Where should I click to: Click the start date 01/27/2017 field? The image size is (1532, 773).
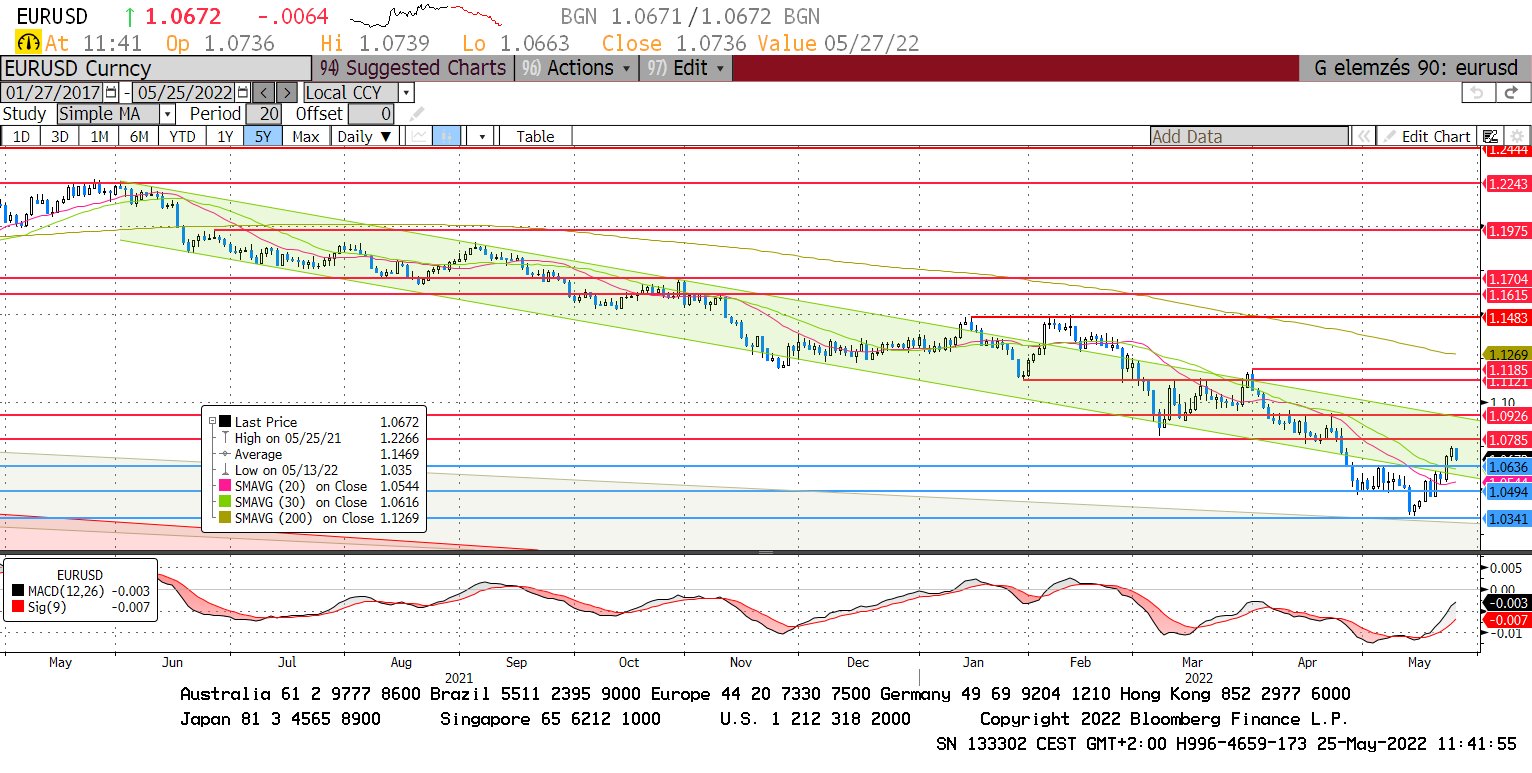pyautogui.click(x=52, y=92)
